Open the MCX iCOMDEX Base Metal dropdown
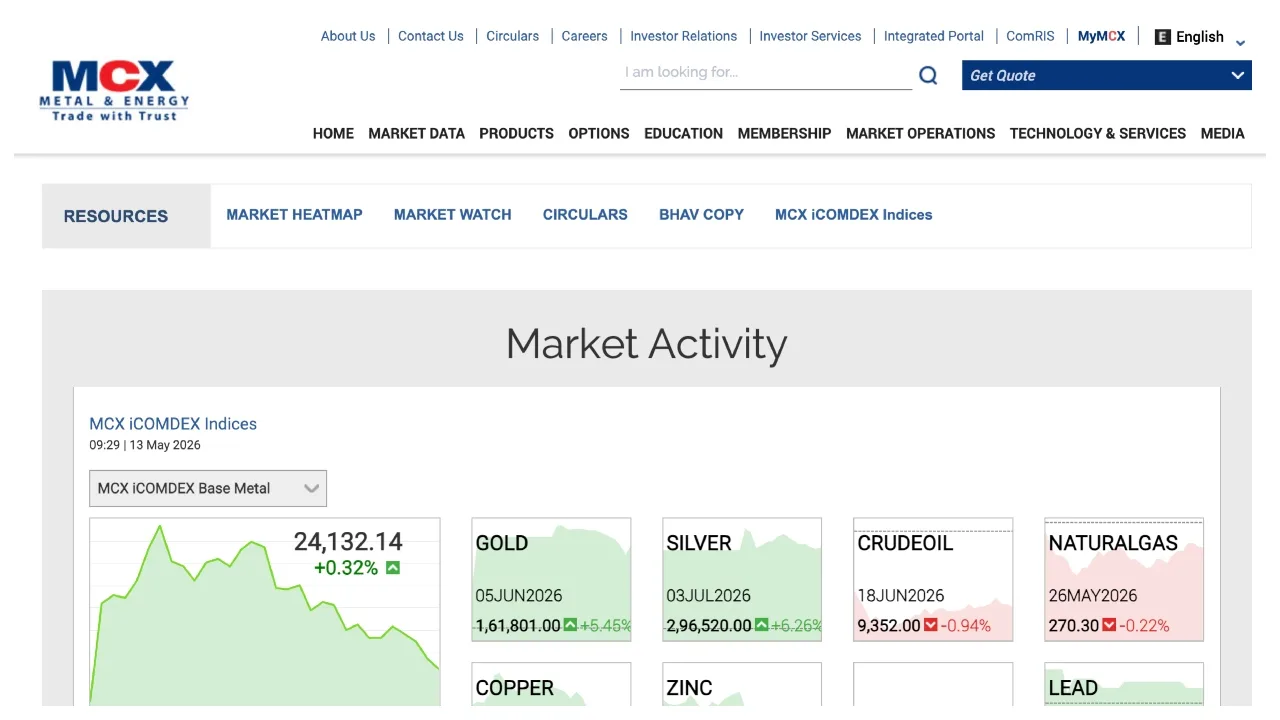Image resolution: width=1280 pixels, height=720 pixels. pyautogui.click(x=208, y=488)
